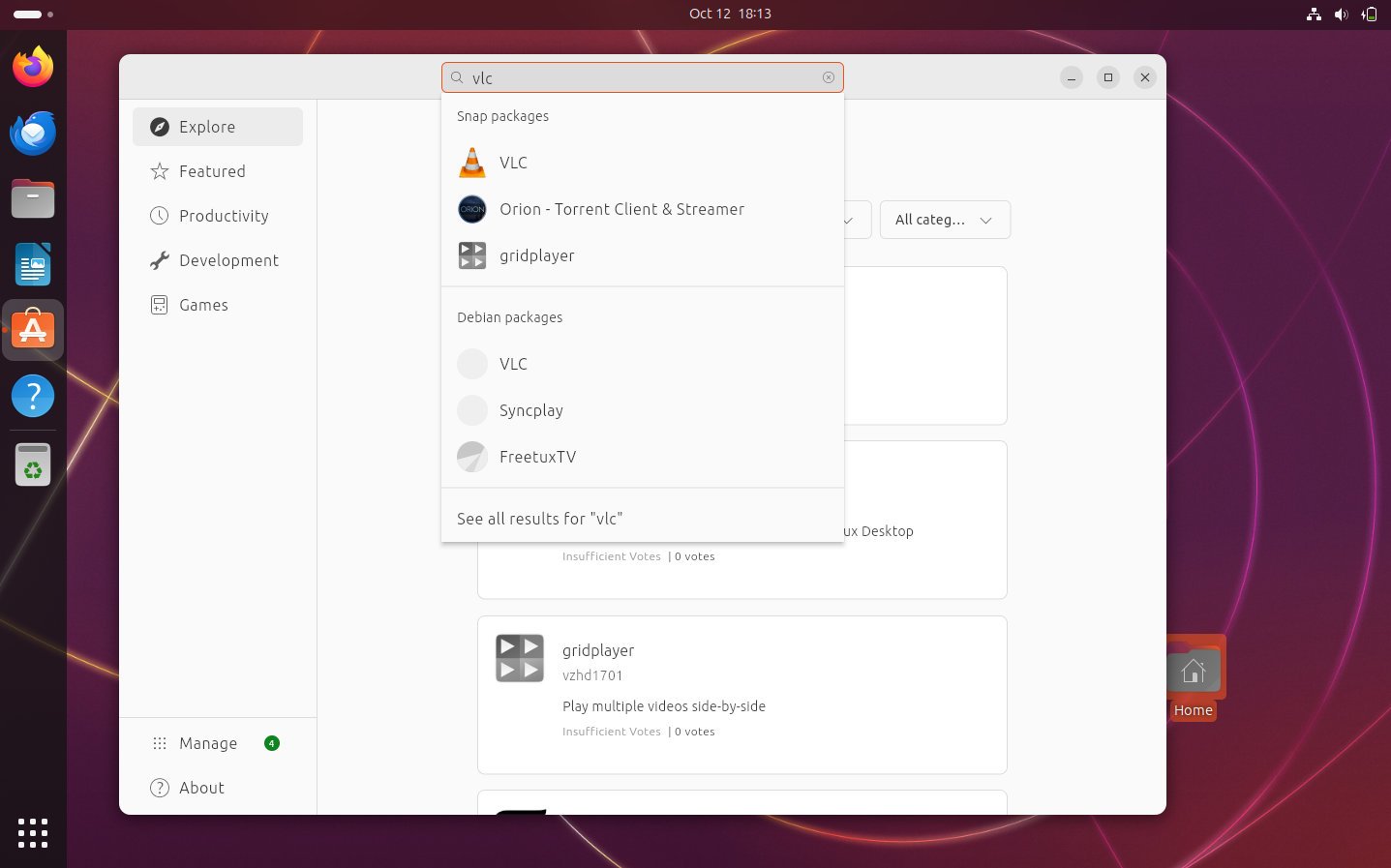Select Orion - Torrent Client & Streamer
This screenshot has height=868, width=1391.
click(643, 209)
